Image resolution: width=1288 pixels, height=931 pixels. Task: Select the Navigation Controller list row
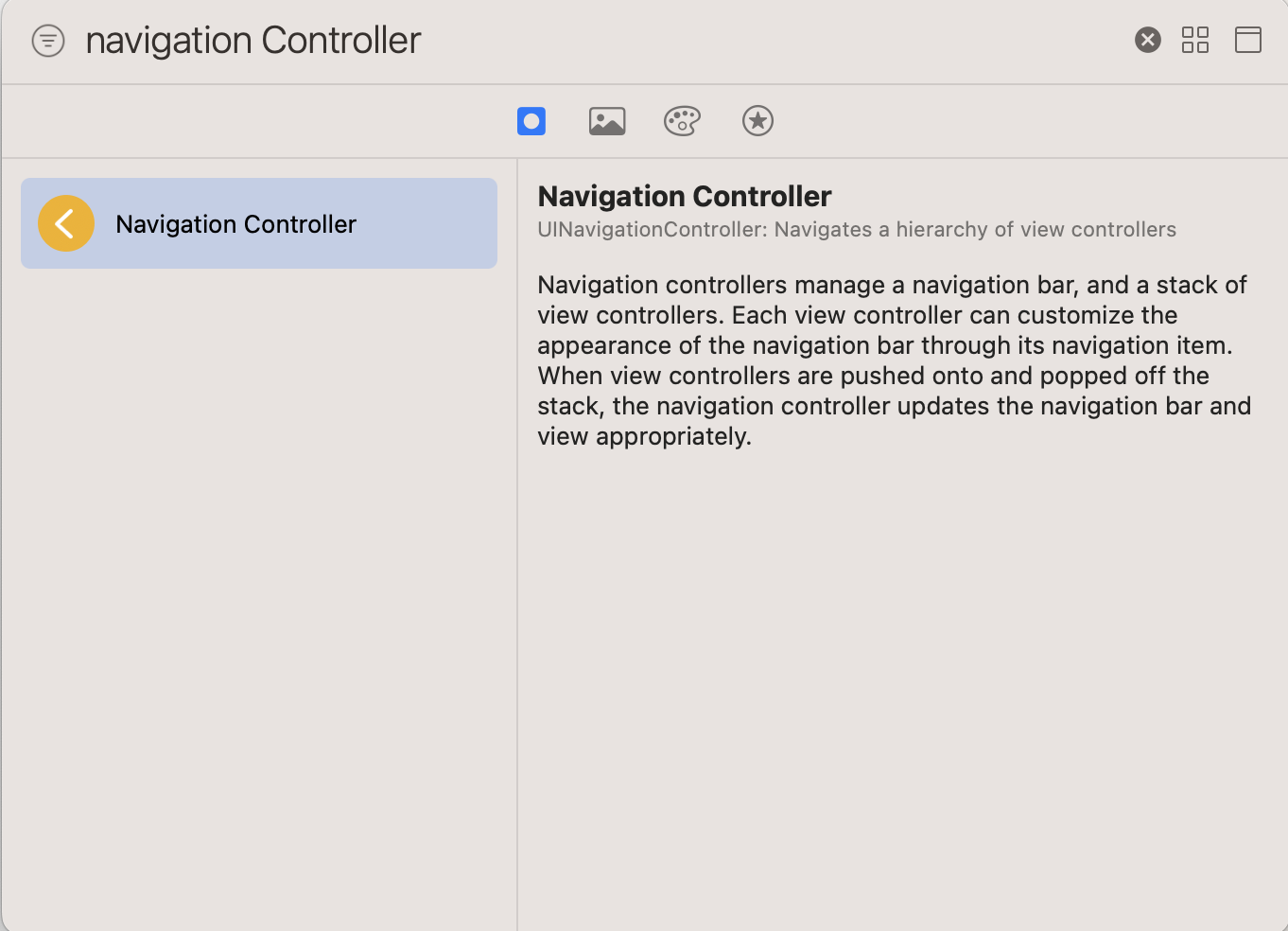coord(259,223)
